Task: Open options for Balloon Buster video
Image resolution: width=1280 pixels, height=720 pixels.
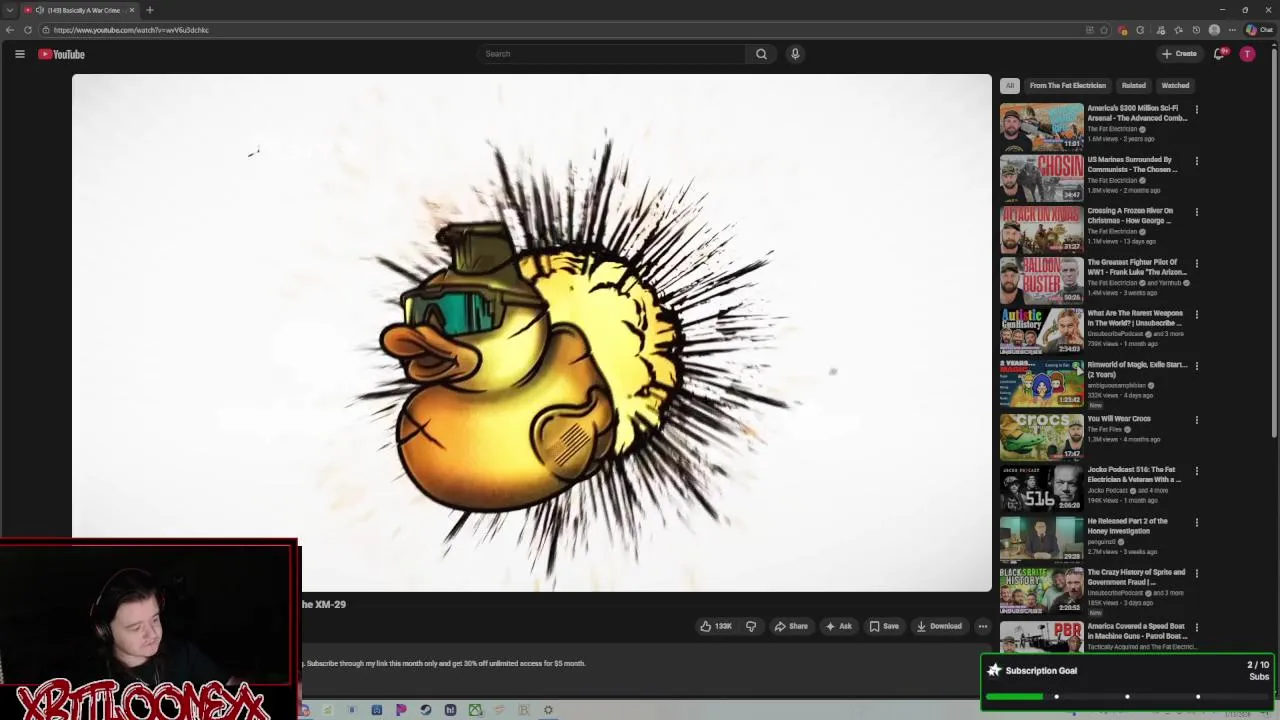Action: click(x=1197, y=264)
